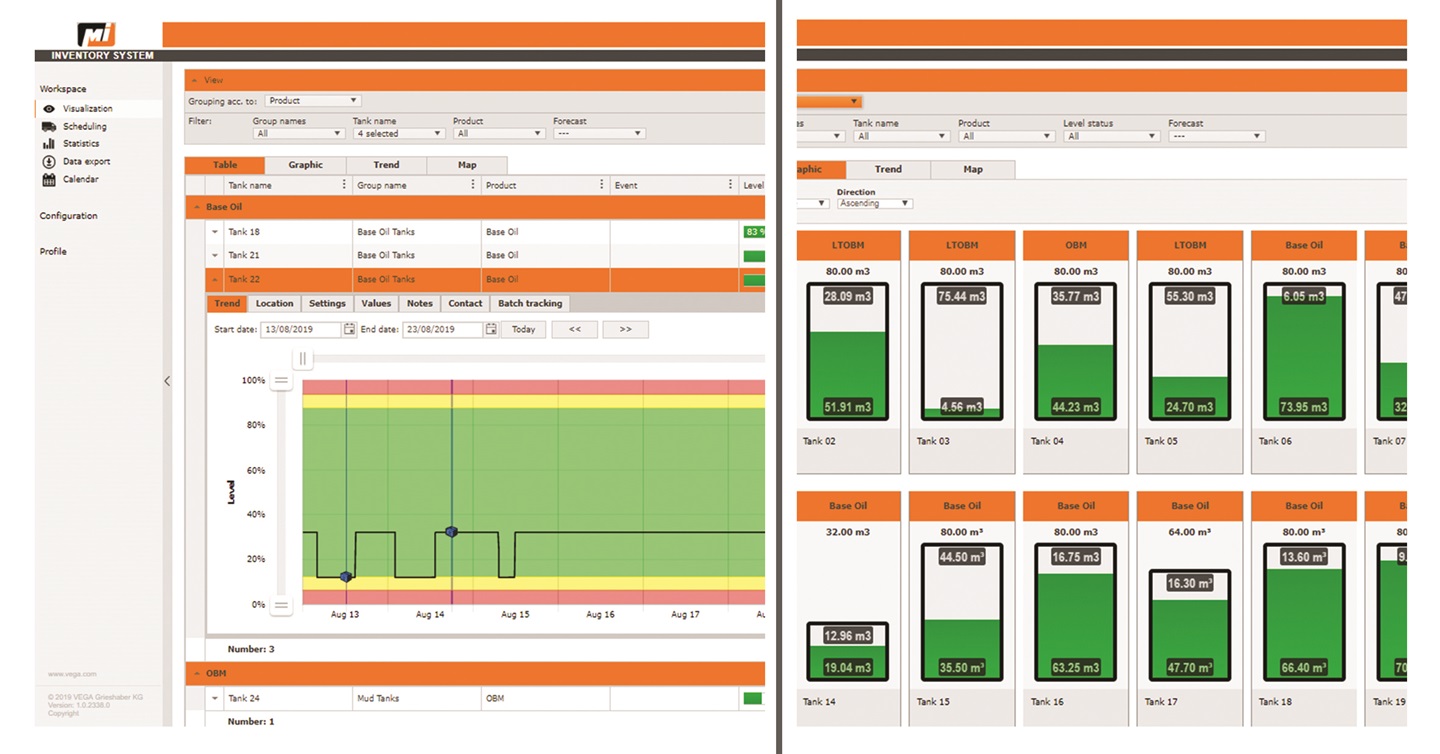Click the Scheduling truck icon

tap(49, 127)
